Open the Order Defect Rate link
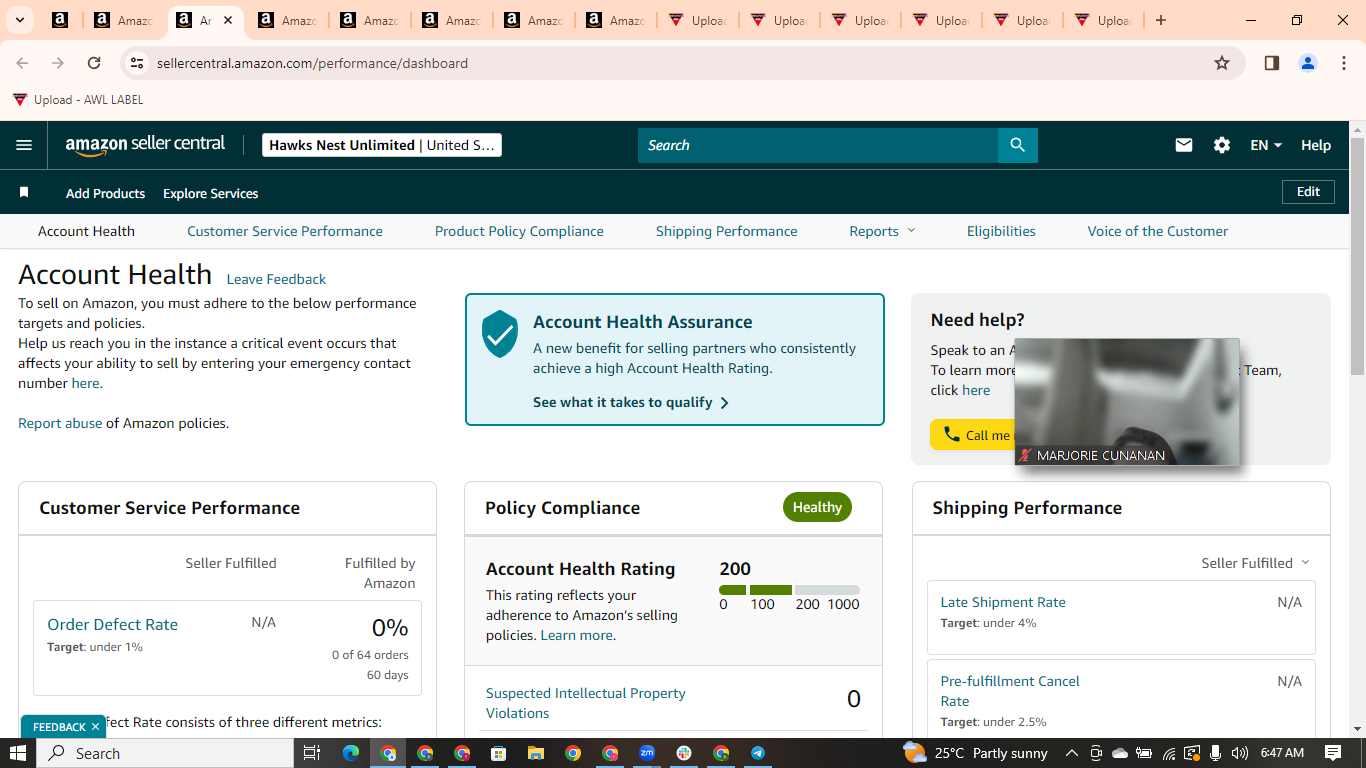The image size is (1366, 768). (x=112, y=624)
